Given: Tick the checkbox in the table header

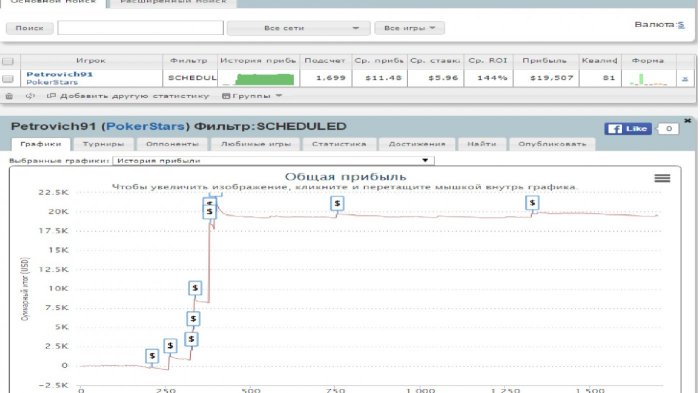Looking at the screenshot, I should click(8, 61).
